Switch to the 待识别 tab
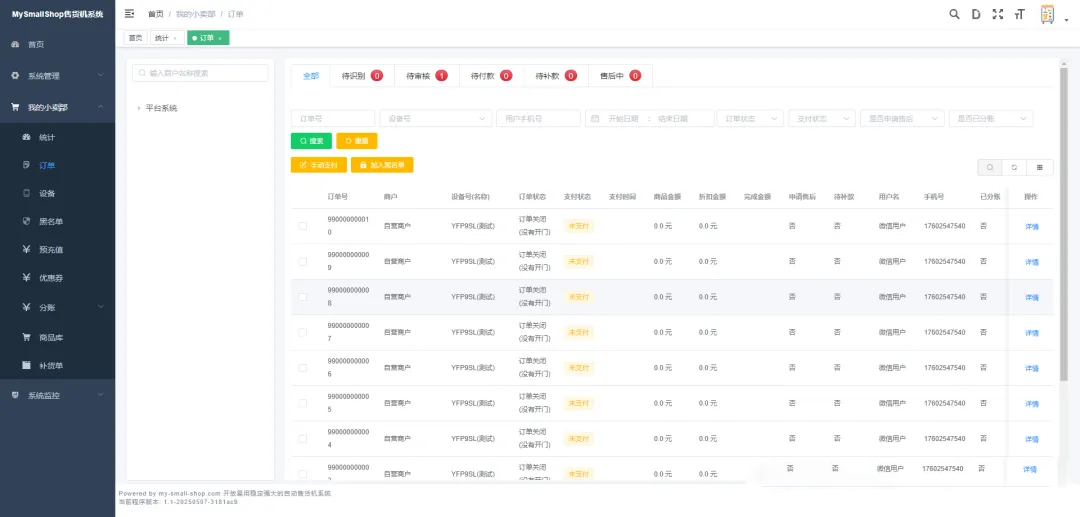The width and height of the screenshot is (1080, 517). [362, 76]
